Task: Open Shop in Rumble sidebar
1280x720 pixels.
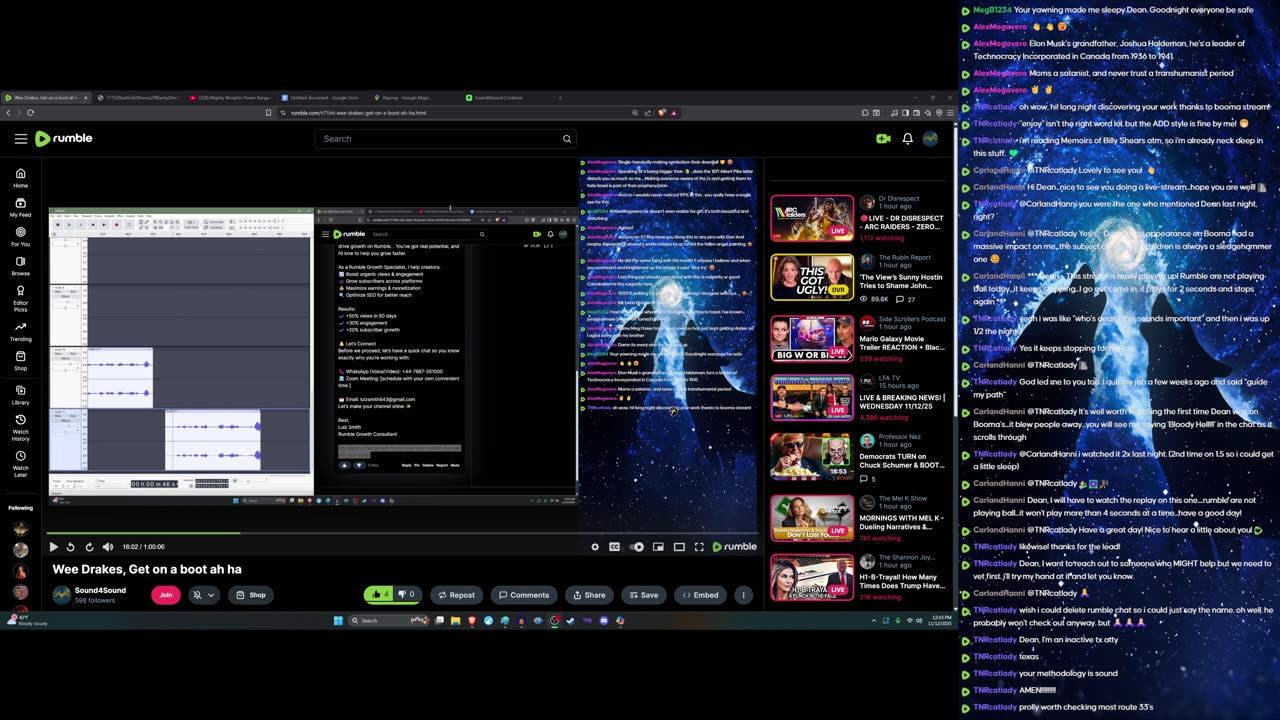Action: pyautogui.click(x=20, y=360)
